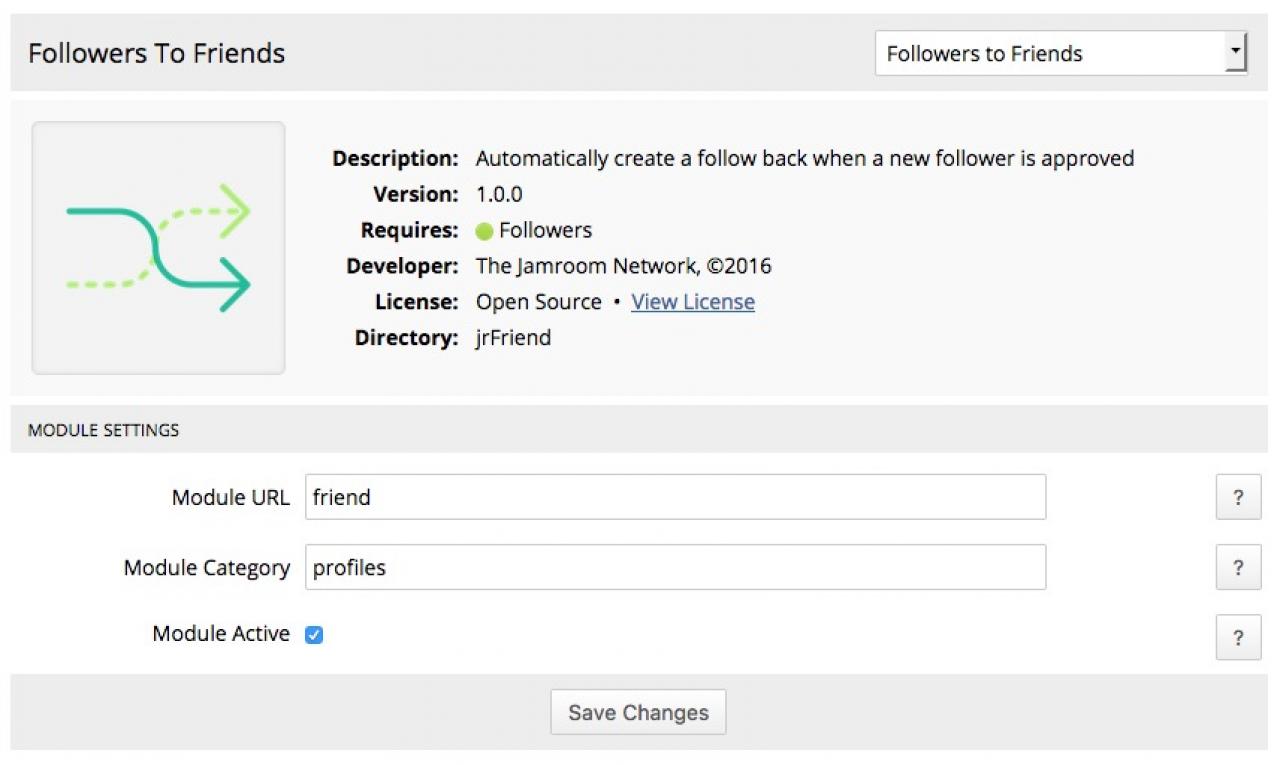Click the Module Active label text
Screen dimensions: 1280x765
(x=221, y=634)
